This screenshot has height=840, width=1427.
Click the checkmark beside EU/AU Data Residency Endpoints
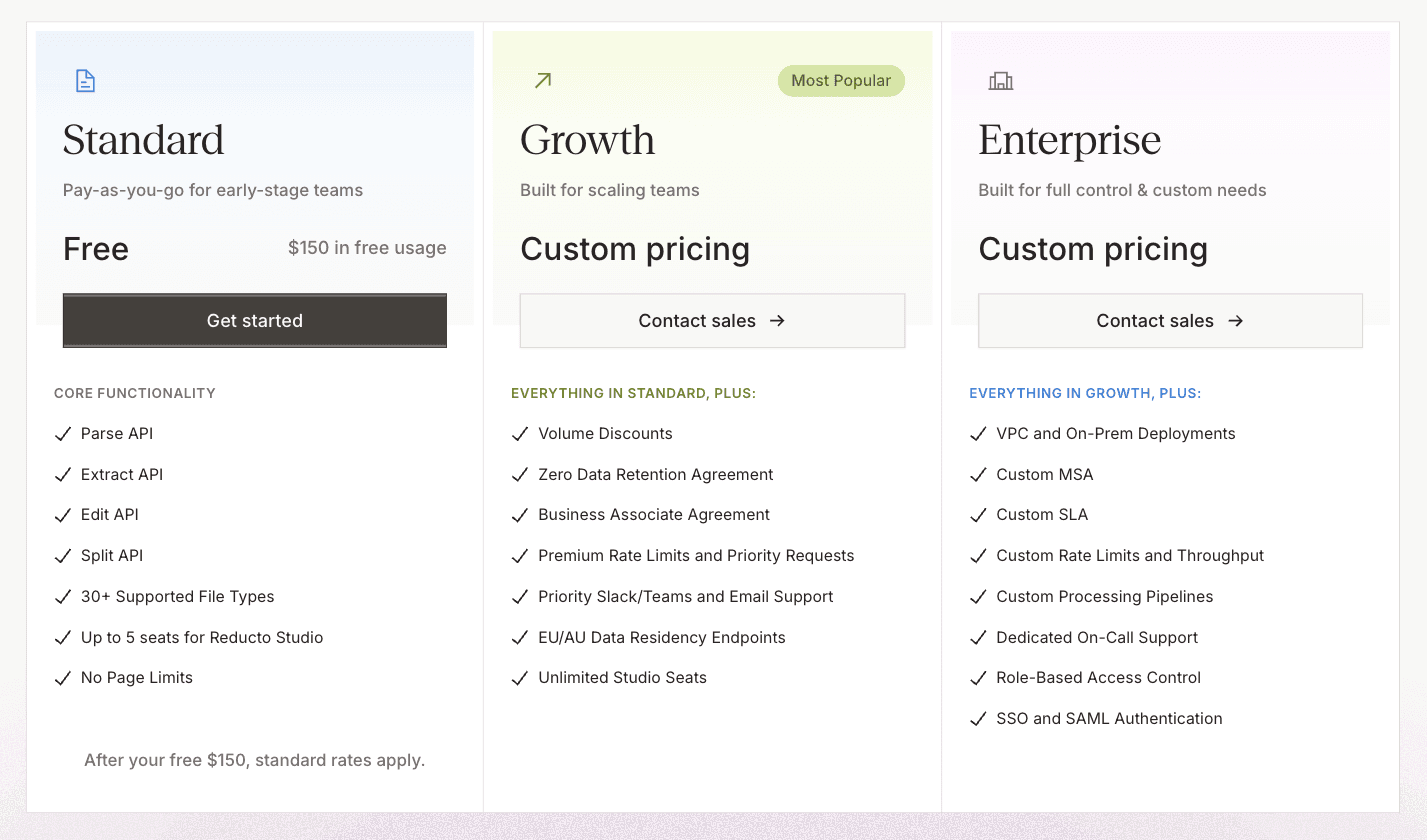pyautogui.click(x=520, y=638)
